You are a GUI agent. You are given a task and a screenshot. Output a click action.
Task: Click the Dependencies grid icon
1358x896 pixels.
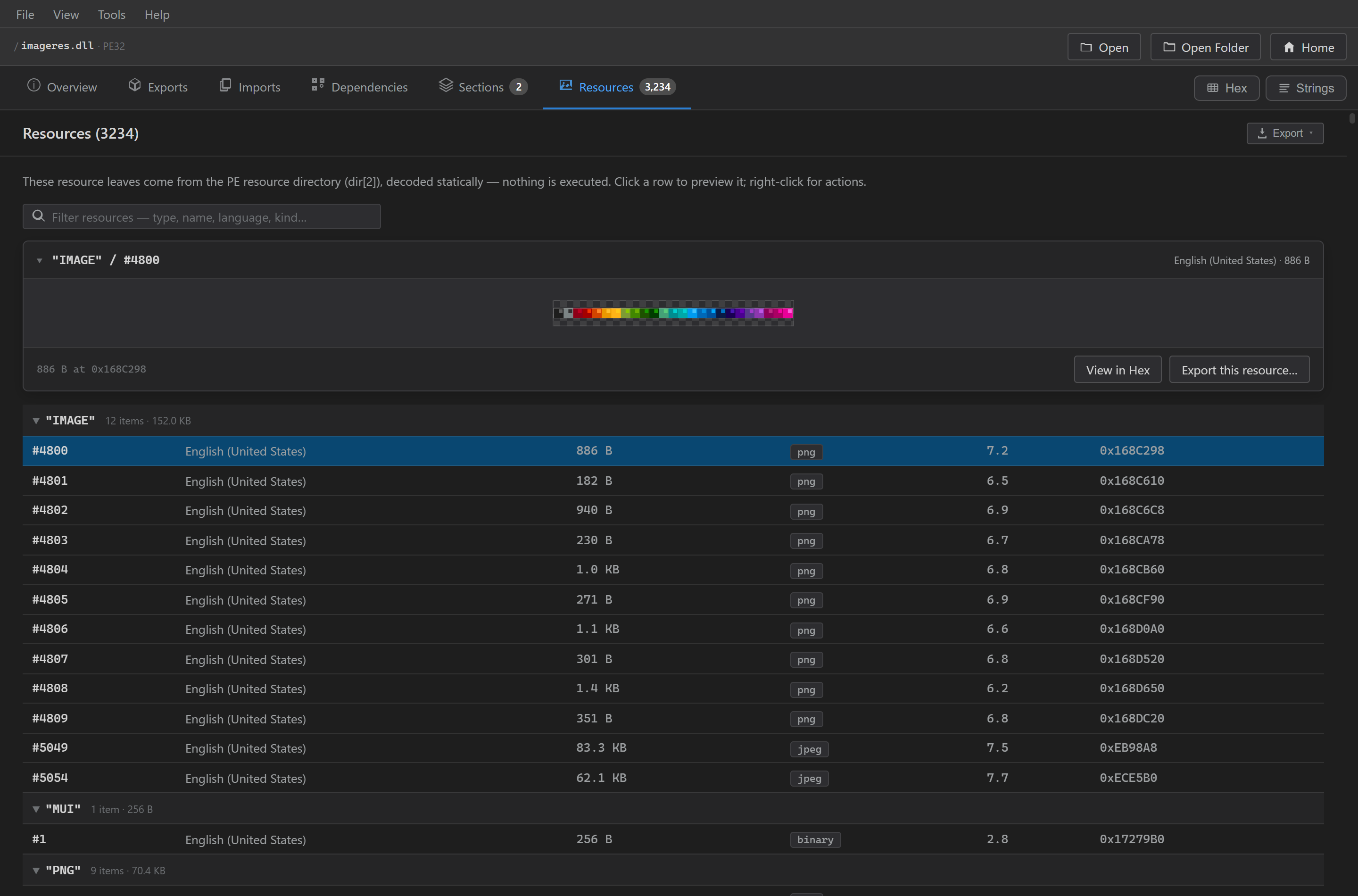[x=318, y=85]
